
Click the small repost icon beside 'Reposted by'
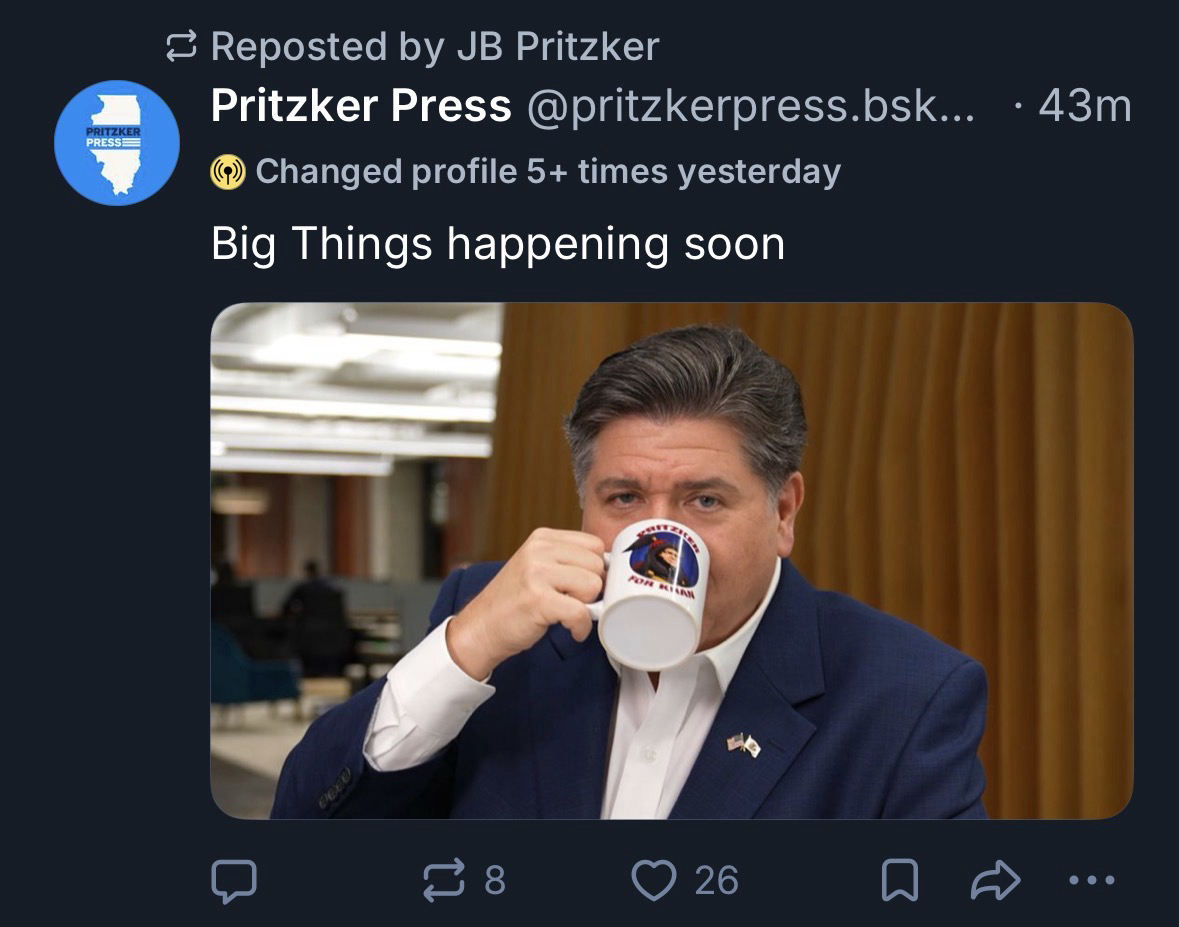(183, 46)
